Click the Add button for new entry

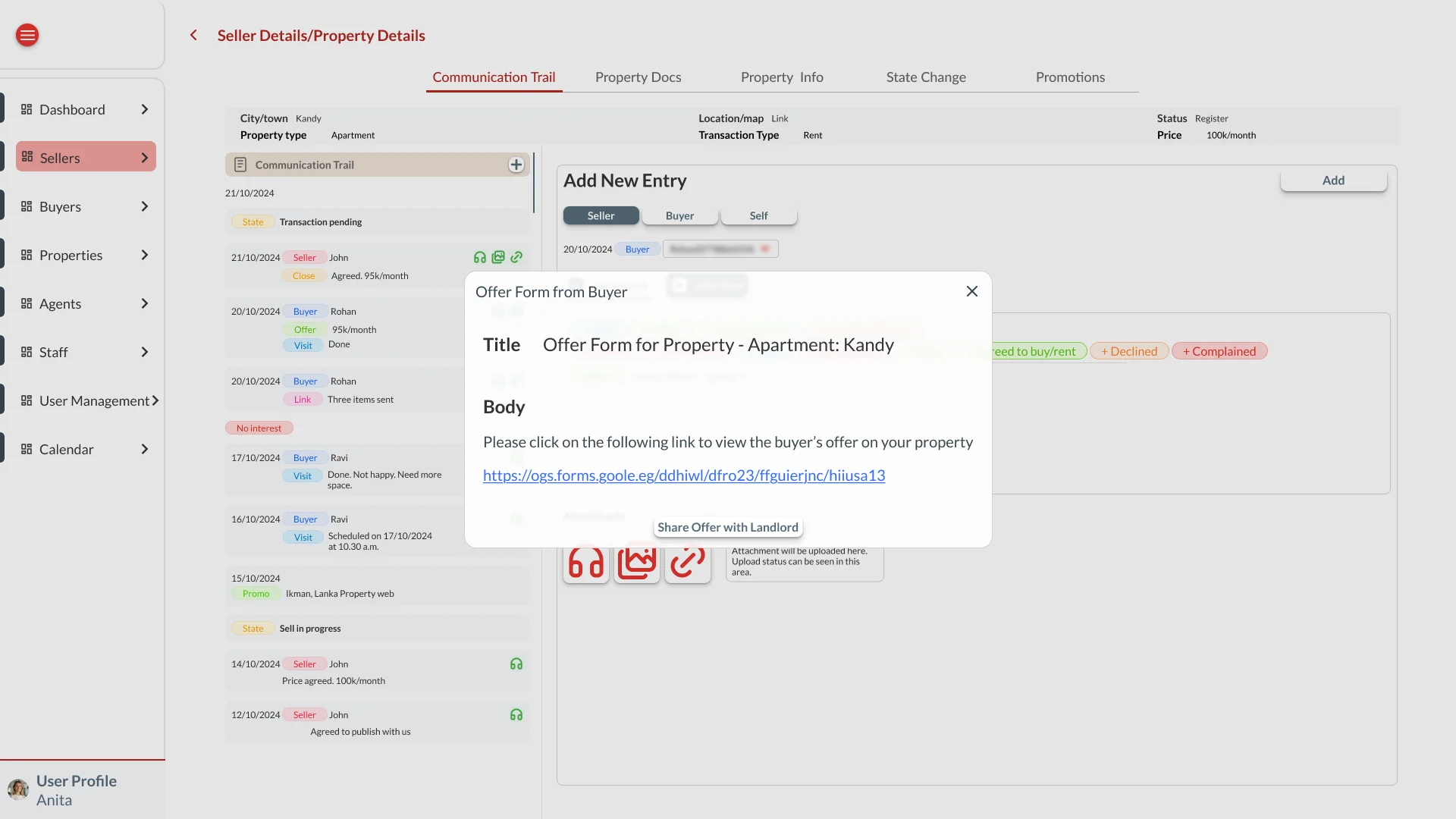click(1333, 180)
